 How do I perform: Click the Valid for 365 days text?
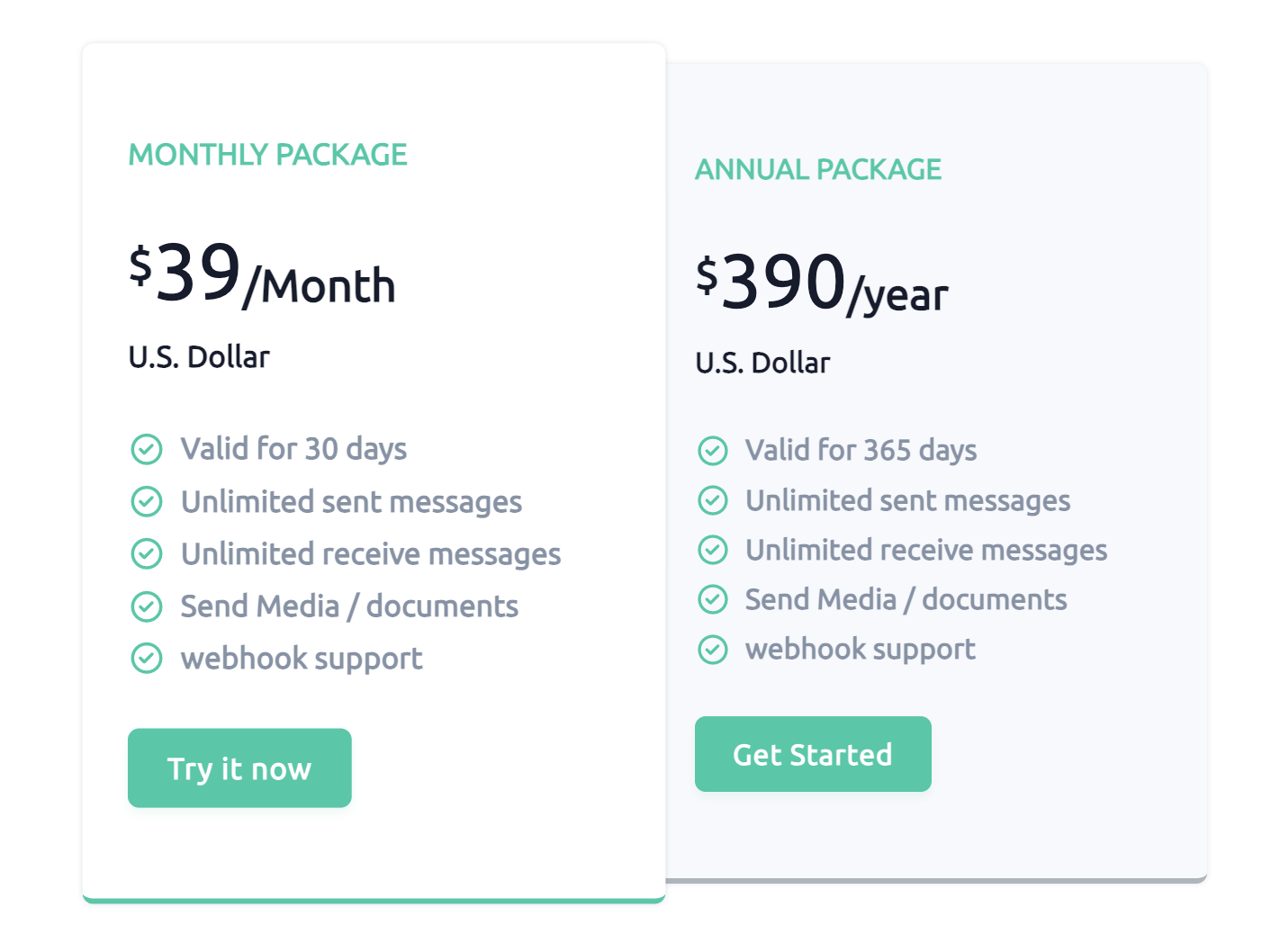click(x=861, y=450)
